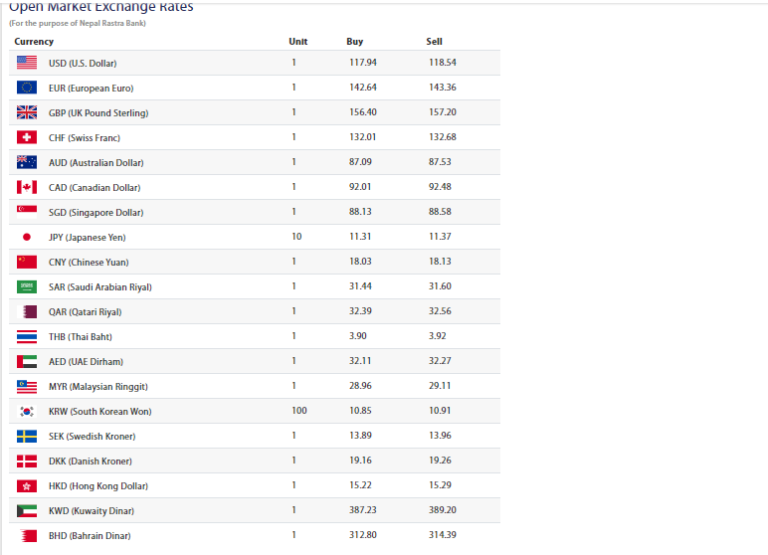Click the Currency column header
The width and height of the screenshot is (768, 555).
(34, 42)
